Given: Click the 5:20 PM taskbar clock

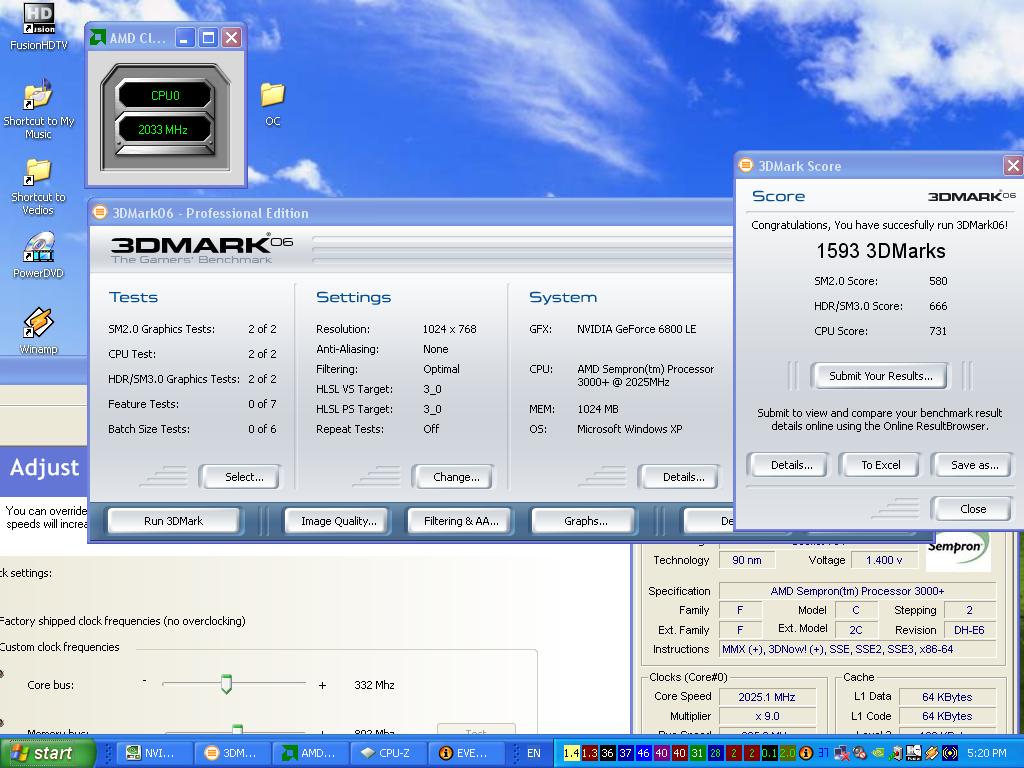Looking at the screenshot, I should pyautogui.click(x=987, y=753).
